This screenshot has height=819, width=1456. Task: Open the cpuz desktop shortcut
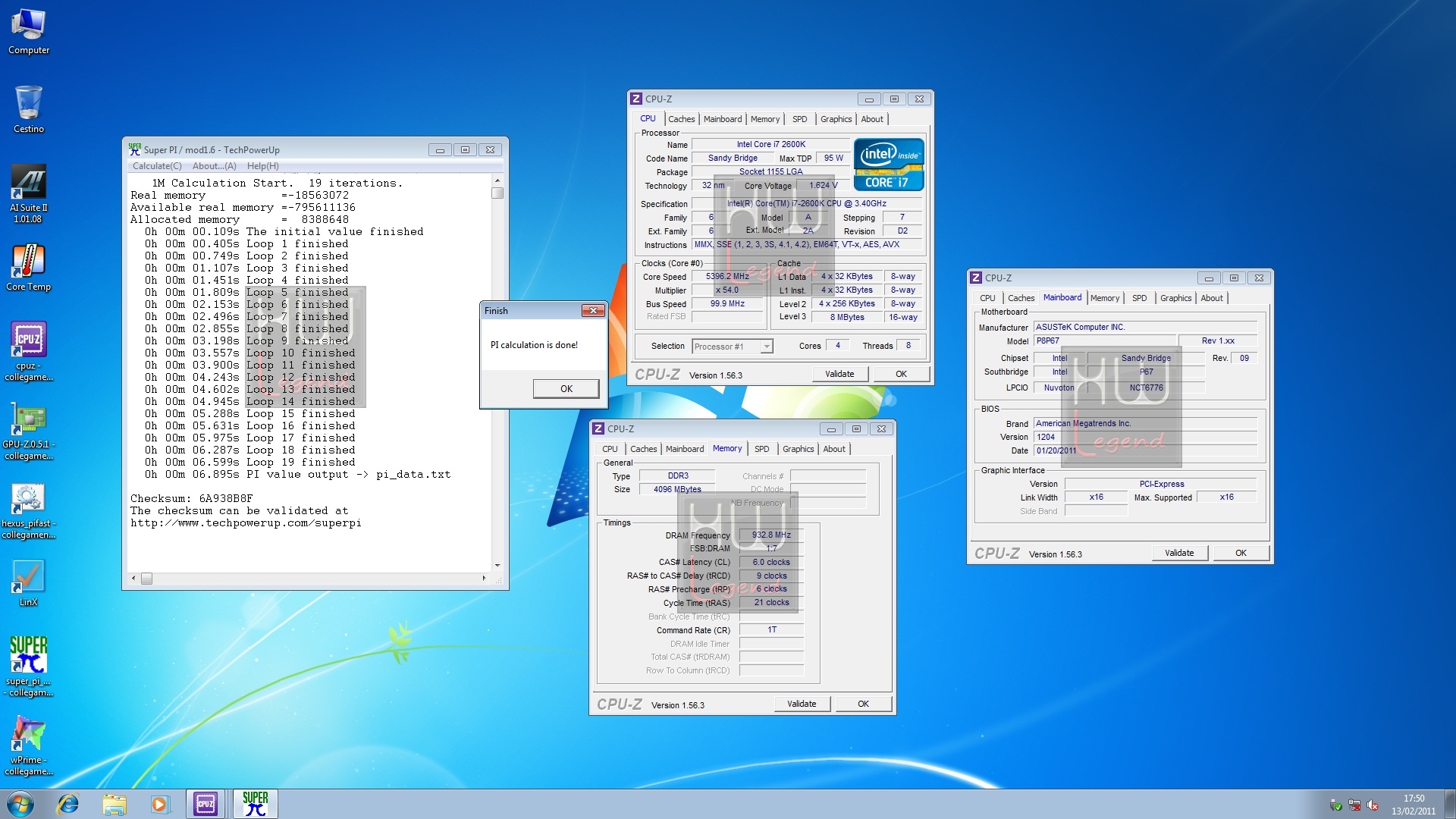click(x=29, y=352)
